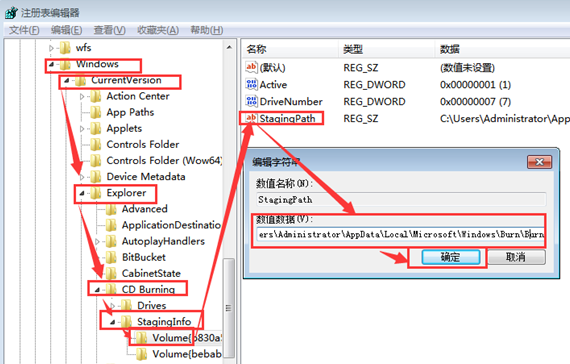Viewport: 570px width, 364px height.
Task: Click the App Paths folder icon
Action: [x=96, y=112]
